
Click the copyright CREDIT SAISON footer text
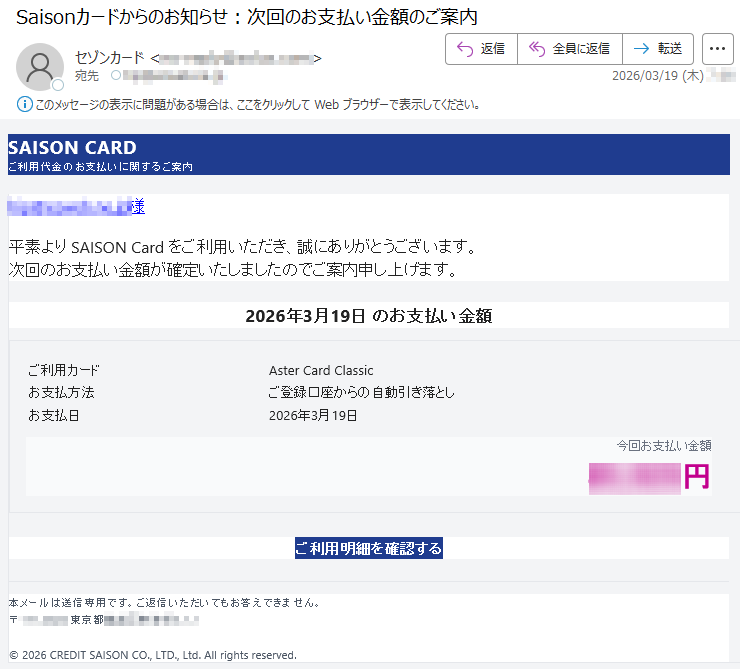click(x=153, y=655)
